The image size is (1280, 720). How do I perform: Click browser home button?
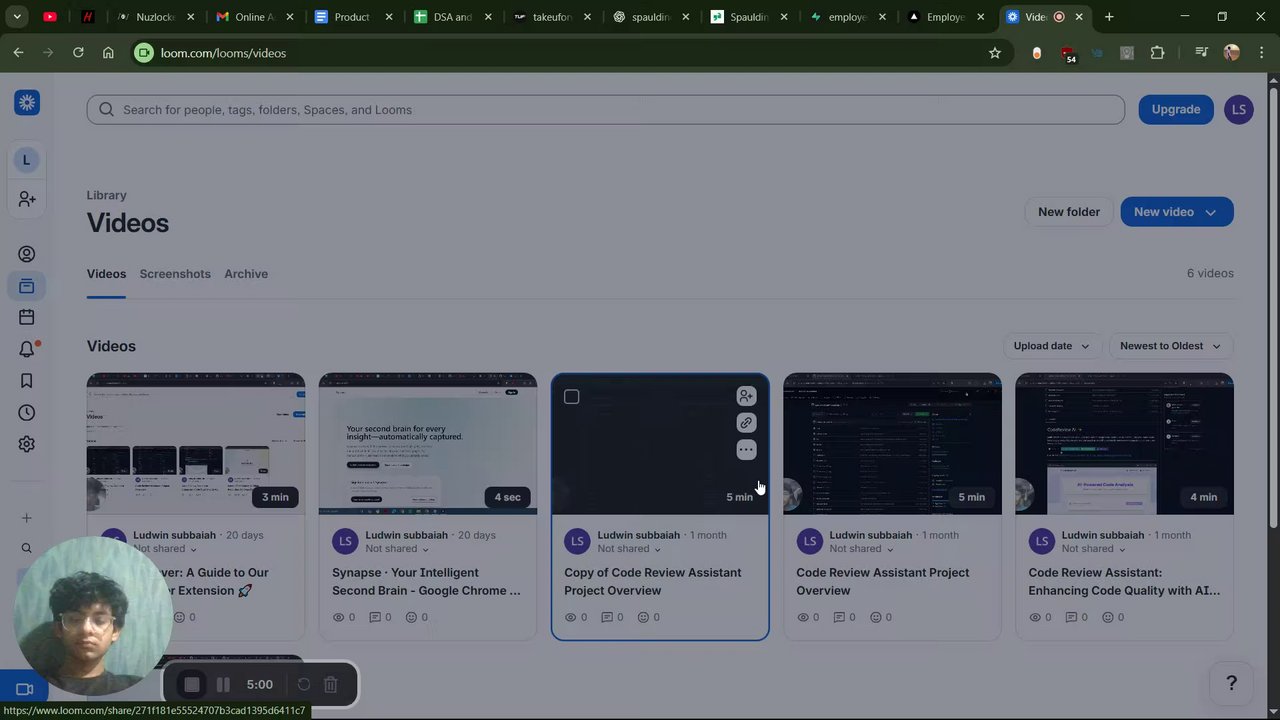108,53
